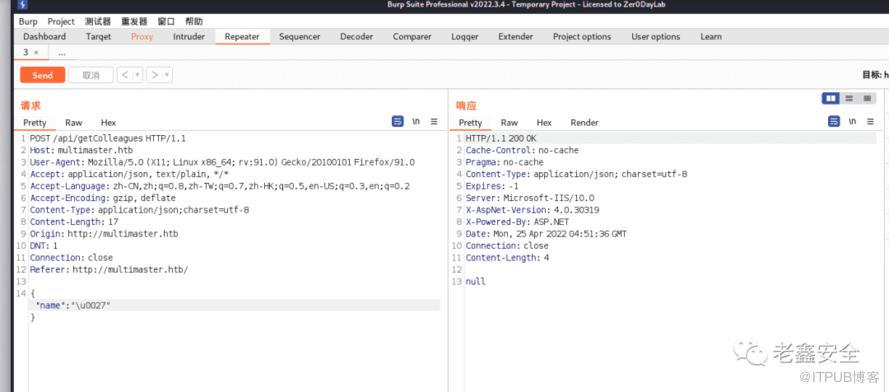889x392 pixels.
Task: Open response panel hamburger options menu
Action: (x=870, y=121)
